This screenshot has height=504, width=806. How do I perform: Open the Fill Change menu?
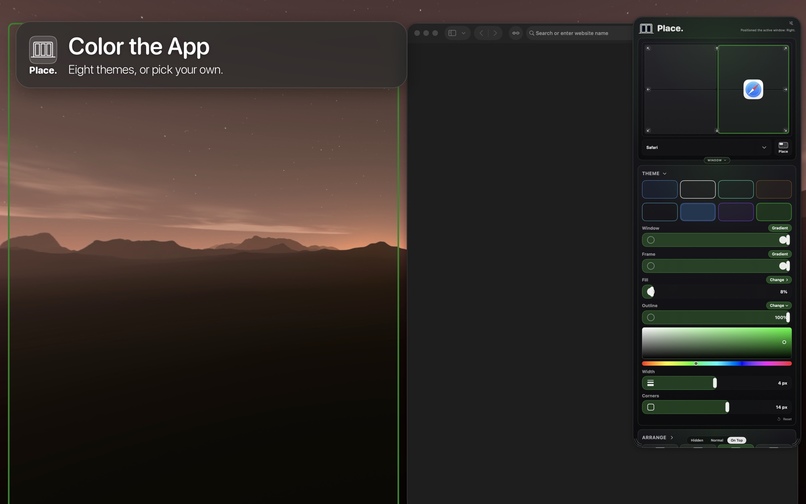click(779, 280)
